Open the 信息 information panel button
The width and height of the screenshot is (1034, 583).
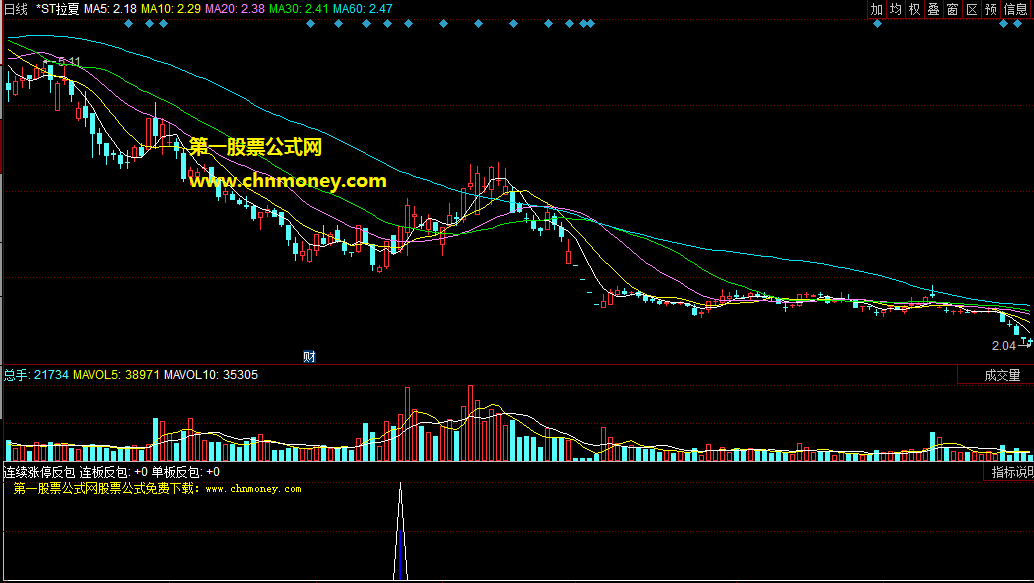[x=1016, y=9]
